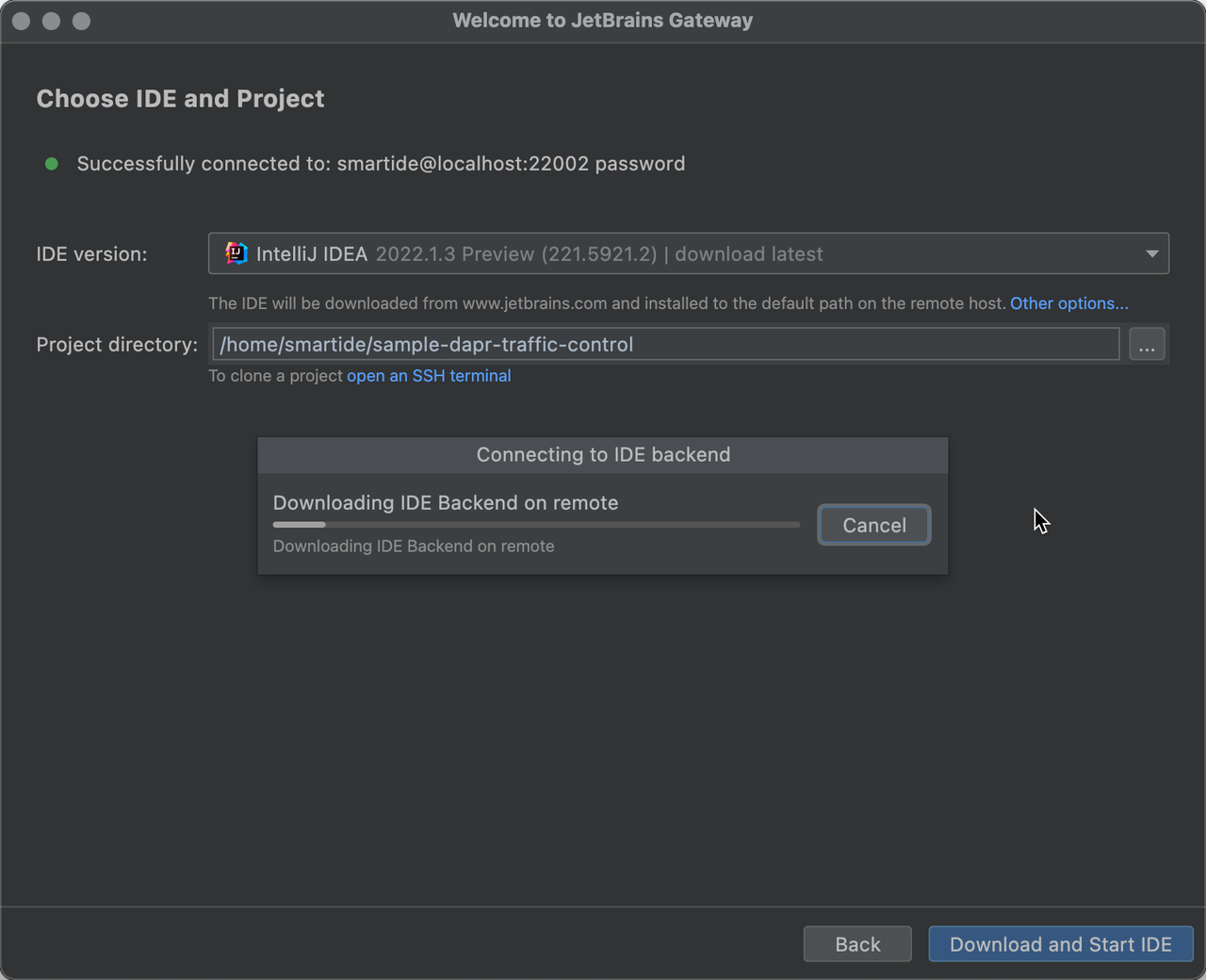Click the 'Connecting to IDE backend' dialog title
The height and width of the screenshot is (980, 1206).
click(603, 454)
